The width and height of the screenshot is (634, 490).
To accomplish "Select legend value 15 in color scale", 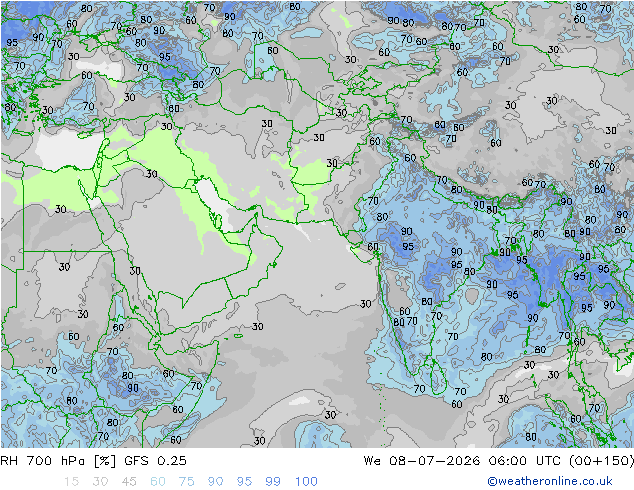I will pos(71,482).
